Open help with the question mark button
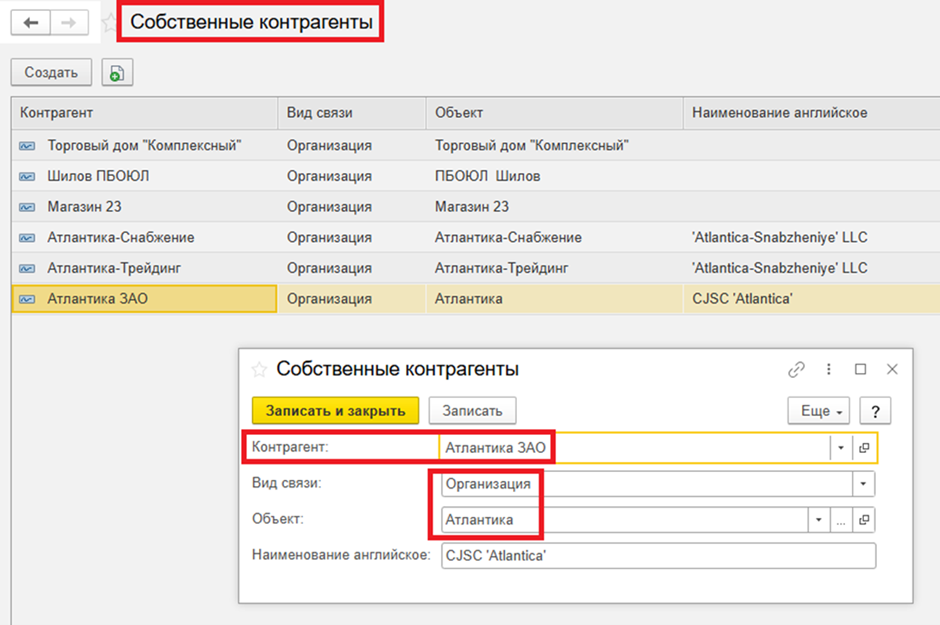This screenshot has height=625, width=940. click(875, 411)
